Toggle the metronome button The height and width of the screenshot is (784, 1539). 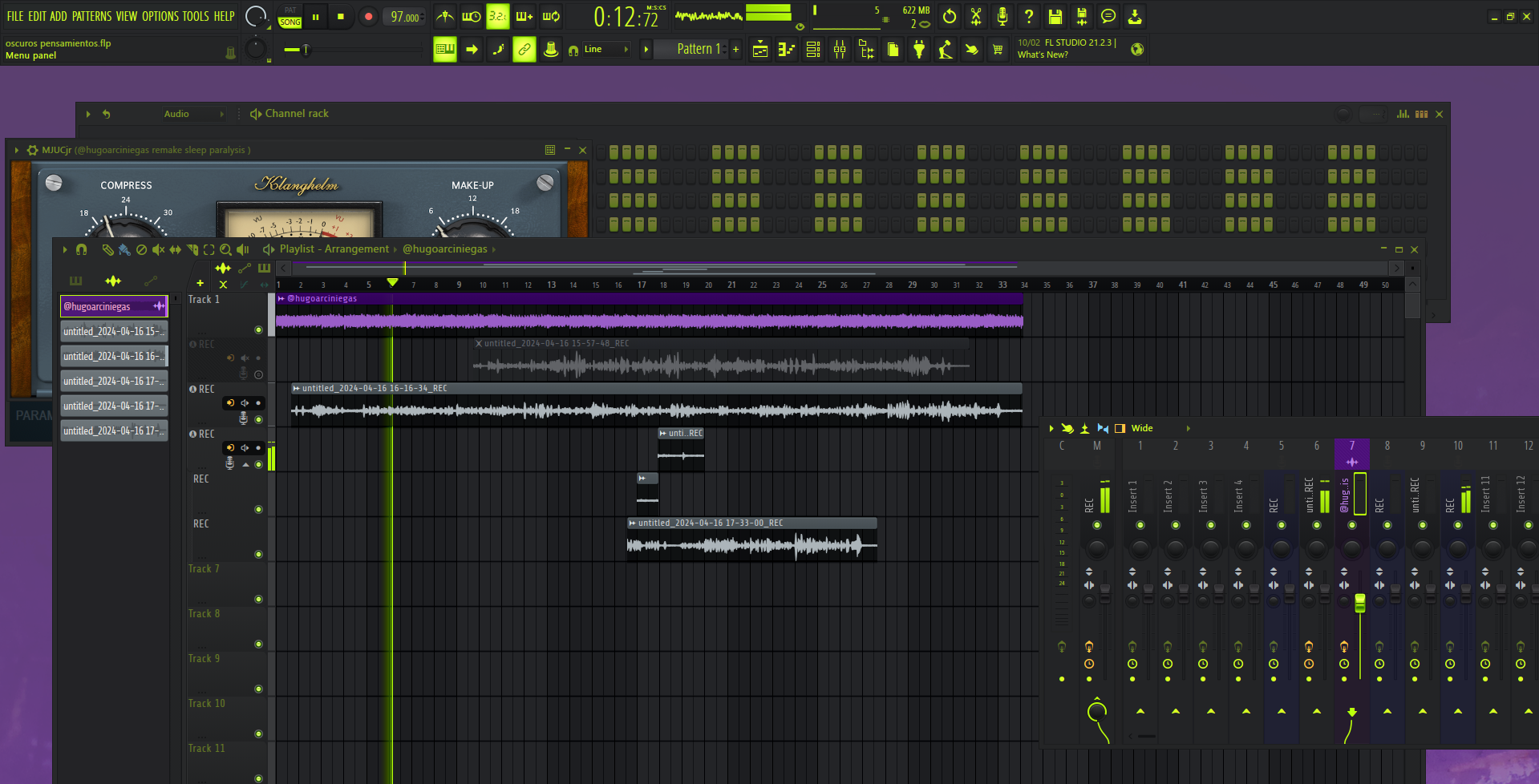[444, 16]
